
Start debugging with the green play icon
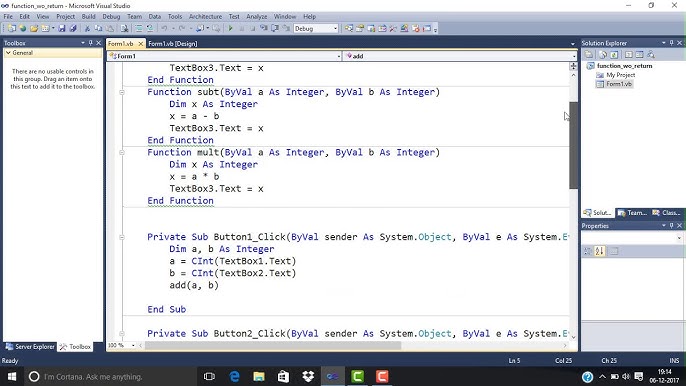pyautogui.click(x=231, y=28)
